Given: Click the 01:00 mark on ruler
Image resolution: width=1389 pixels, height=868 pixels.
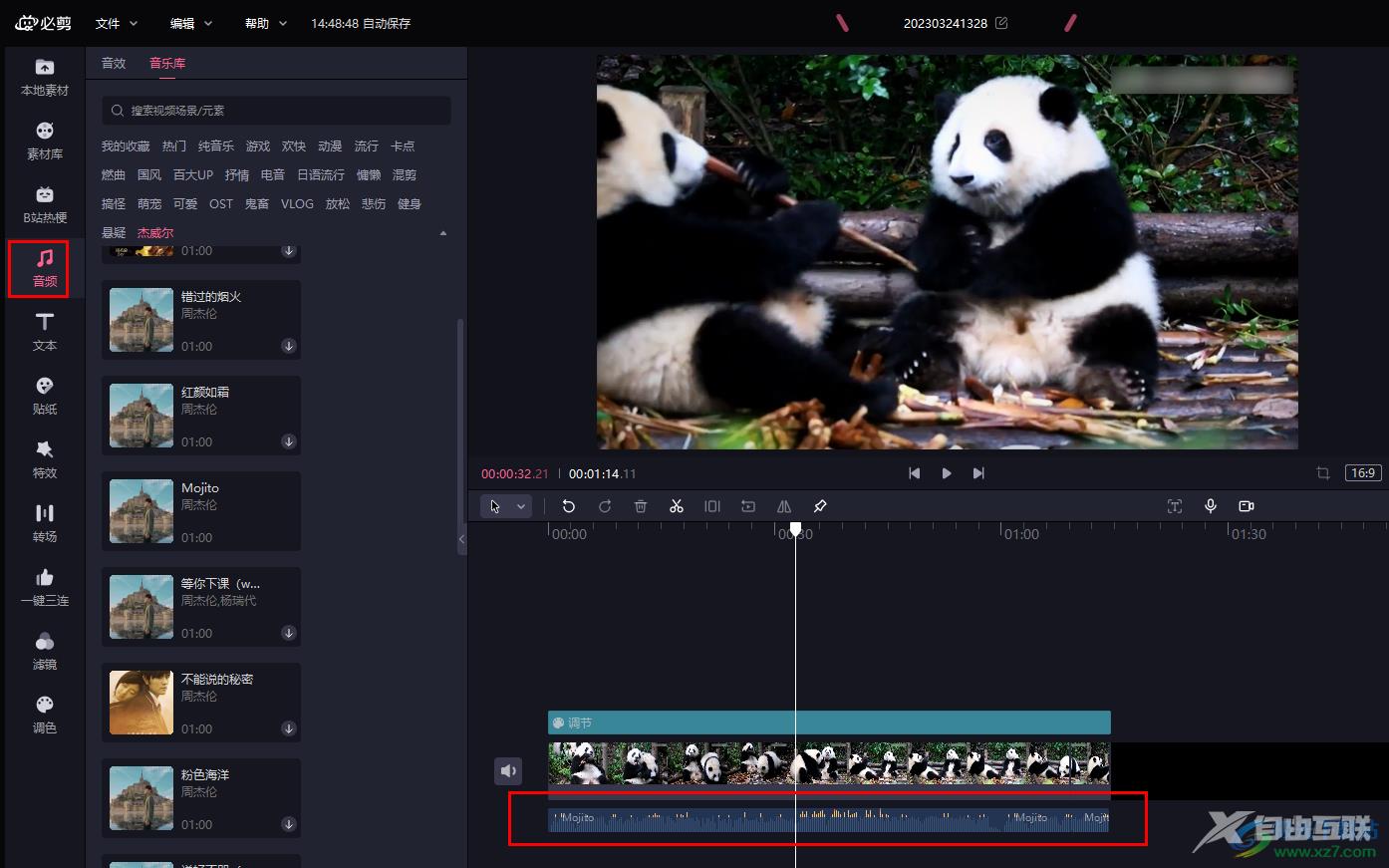Looking at the screenshot, I should click(1021, 534).
